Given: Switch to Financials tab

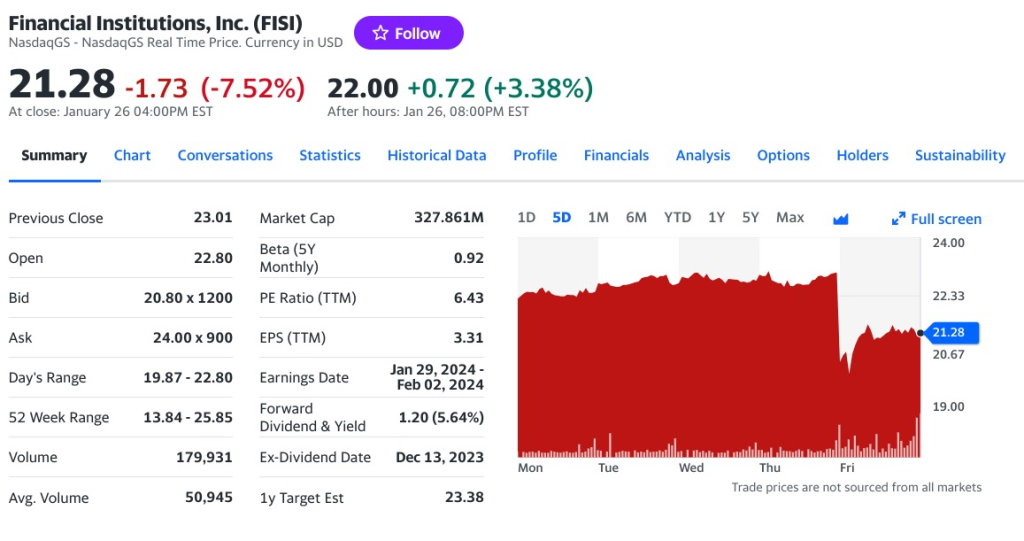Looking at the screenshot, I should click(616, 156).
